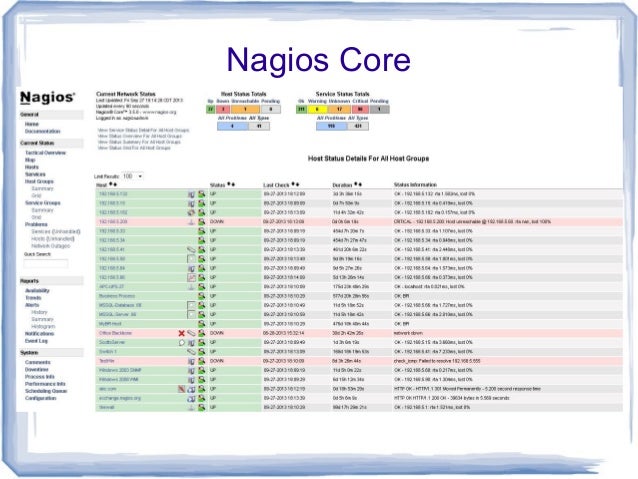This screenshot has height=479, width=638.
Task: Open the comment bubble icon on ScottsServer
Action: coord(182,342)
